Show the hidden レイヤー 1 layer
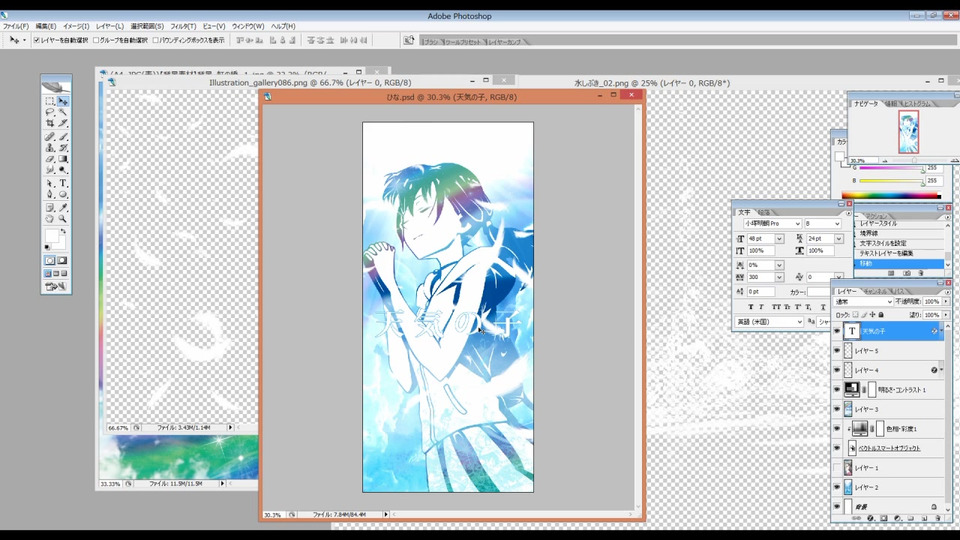The image size is (960, 540). pyautogui.click(x=837, y=468)
